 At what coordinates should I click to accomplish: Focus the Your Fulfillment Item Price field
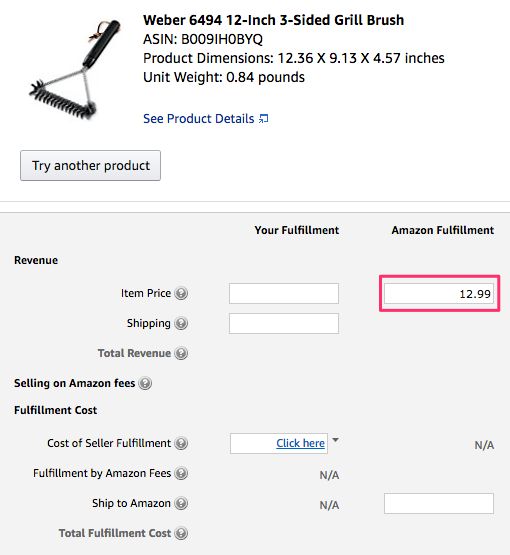284,293
